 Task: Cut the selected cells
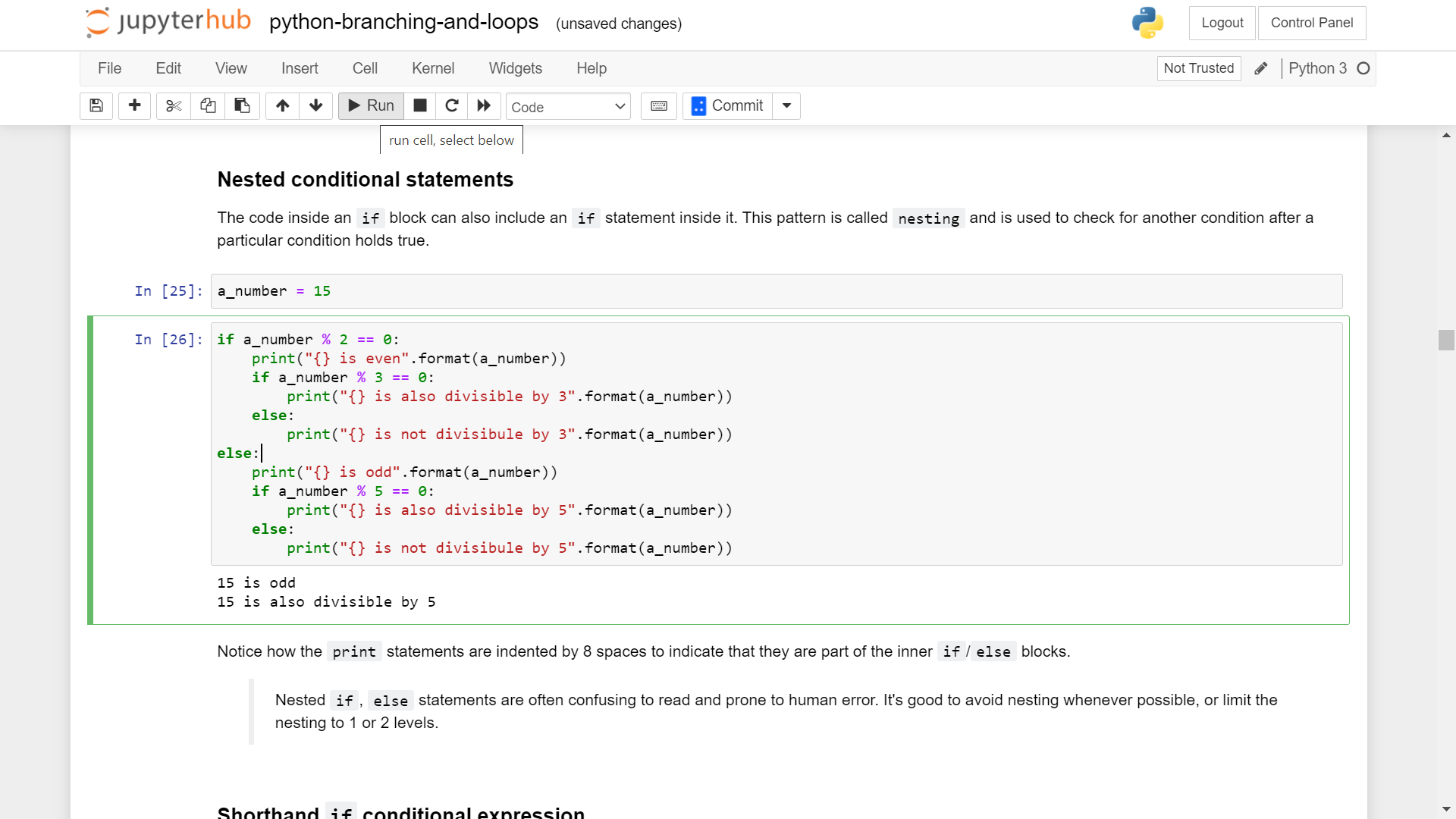coord(173,106)
